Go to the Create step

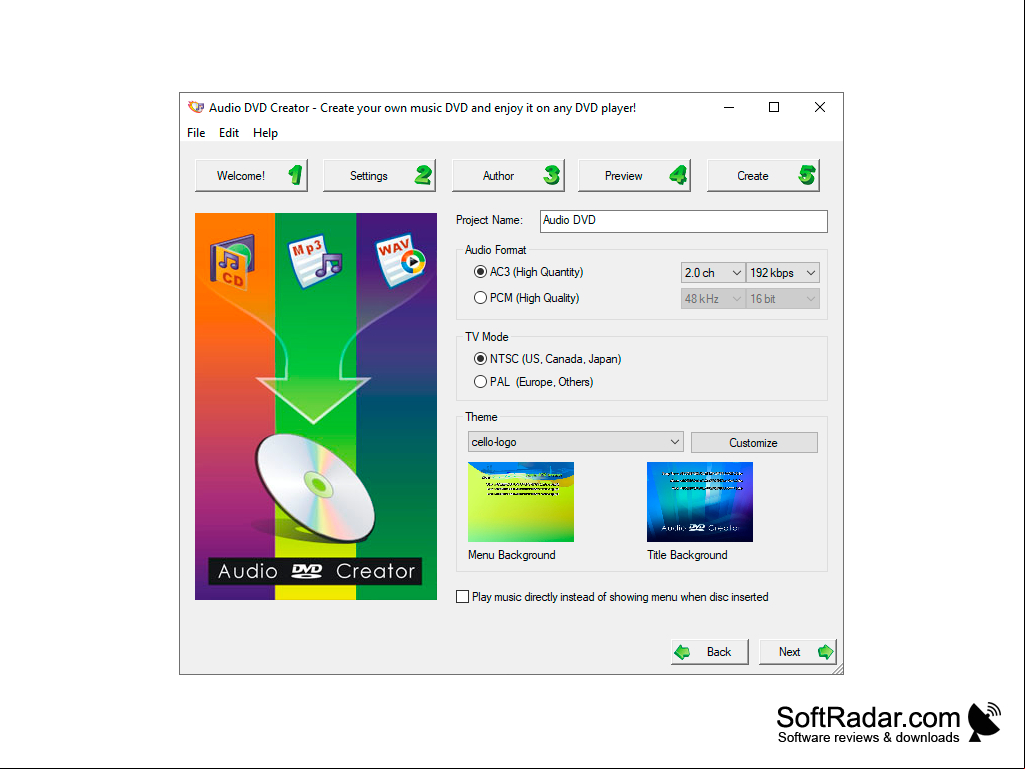point(763,175)
